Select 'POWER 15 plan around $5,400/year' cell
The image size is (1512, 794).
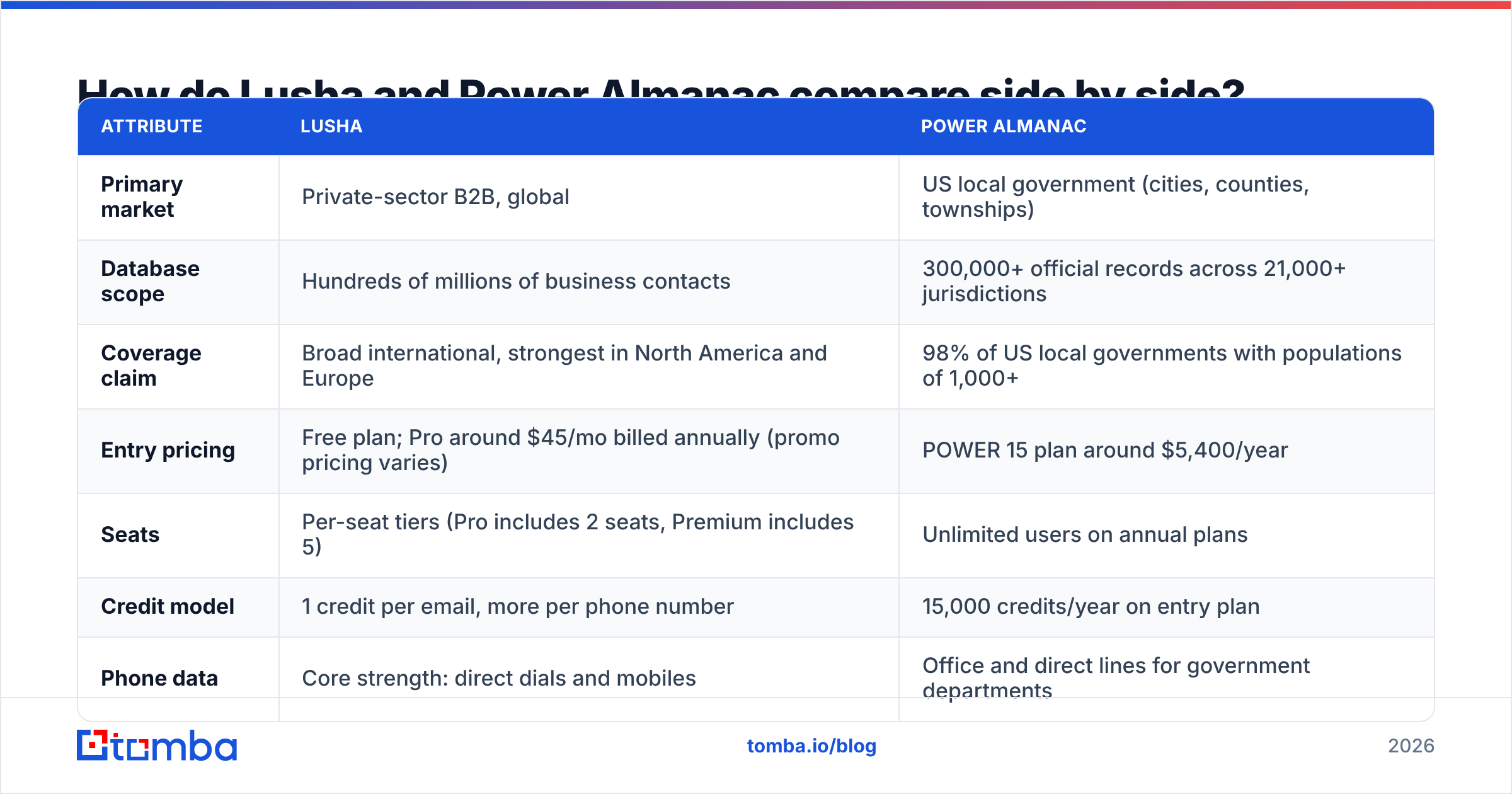point(1166,451)
